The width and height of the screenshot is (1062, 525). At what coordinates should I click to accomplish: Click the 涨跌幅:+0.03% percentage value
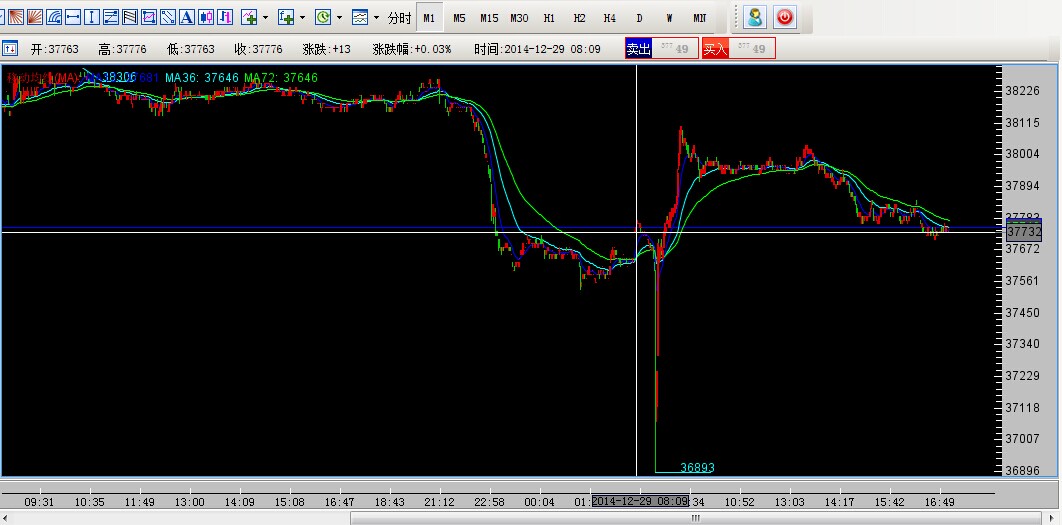click(x=412, y=49)
